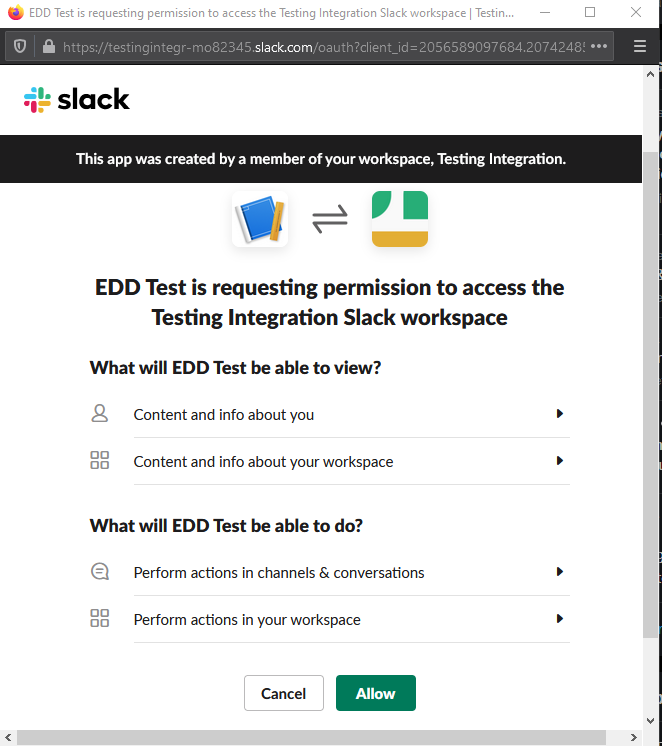This screenshot has height=746, width=662.
Task: Click the grid icon beside 'Perform actions in your workspace'
Action: coord(99,619)
